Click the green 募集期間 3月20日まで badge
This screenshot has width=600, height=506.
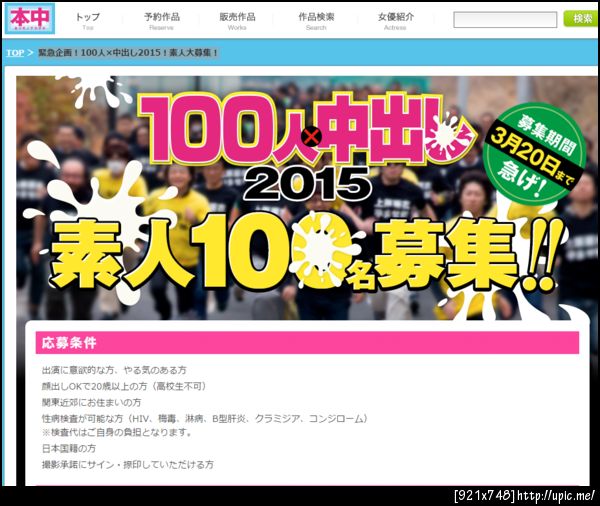(535, 153)
